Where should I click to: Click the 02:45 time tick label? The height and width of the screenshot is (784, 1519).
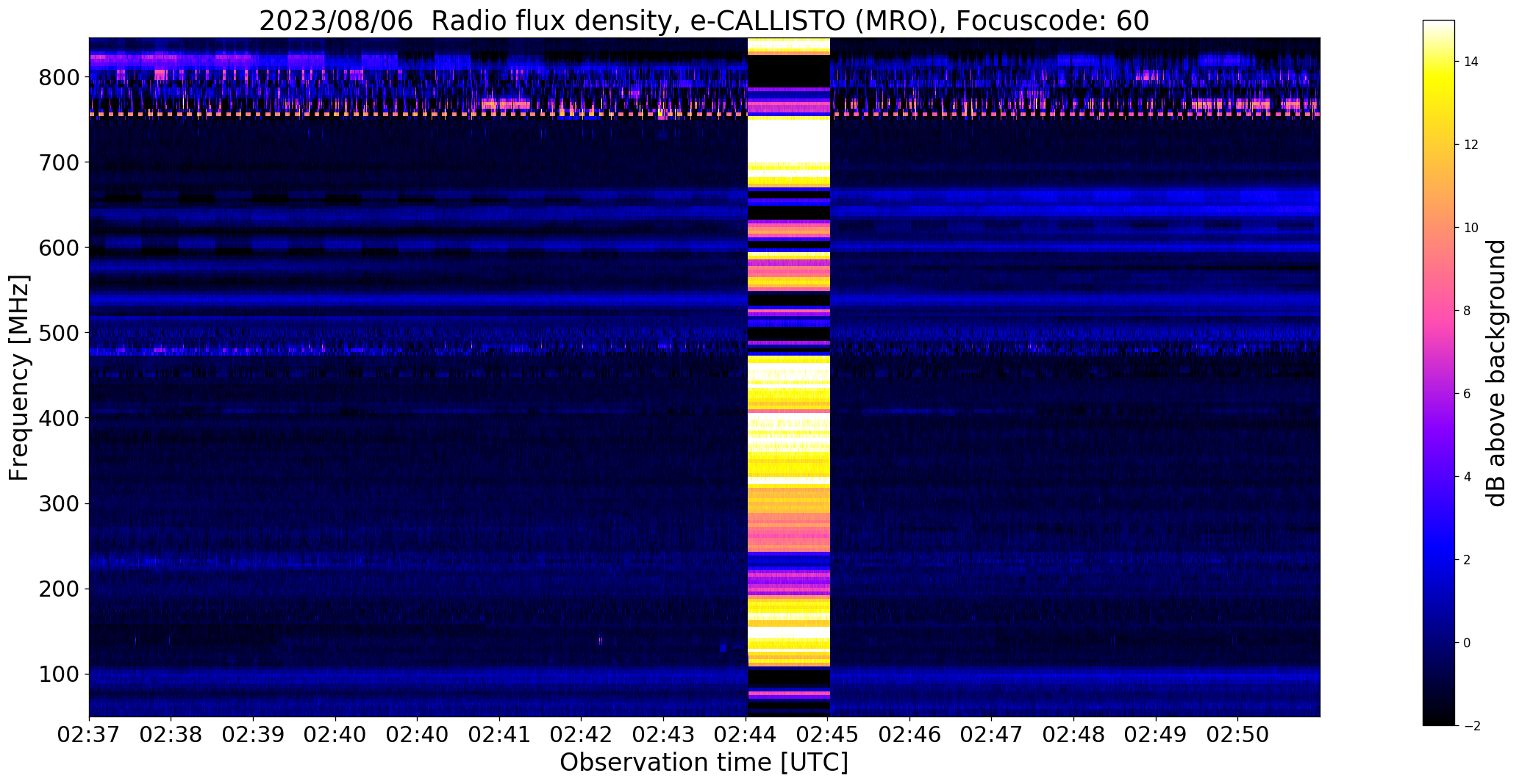click(829, 735)
